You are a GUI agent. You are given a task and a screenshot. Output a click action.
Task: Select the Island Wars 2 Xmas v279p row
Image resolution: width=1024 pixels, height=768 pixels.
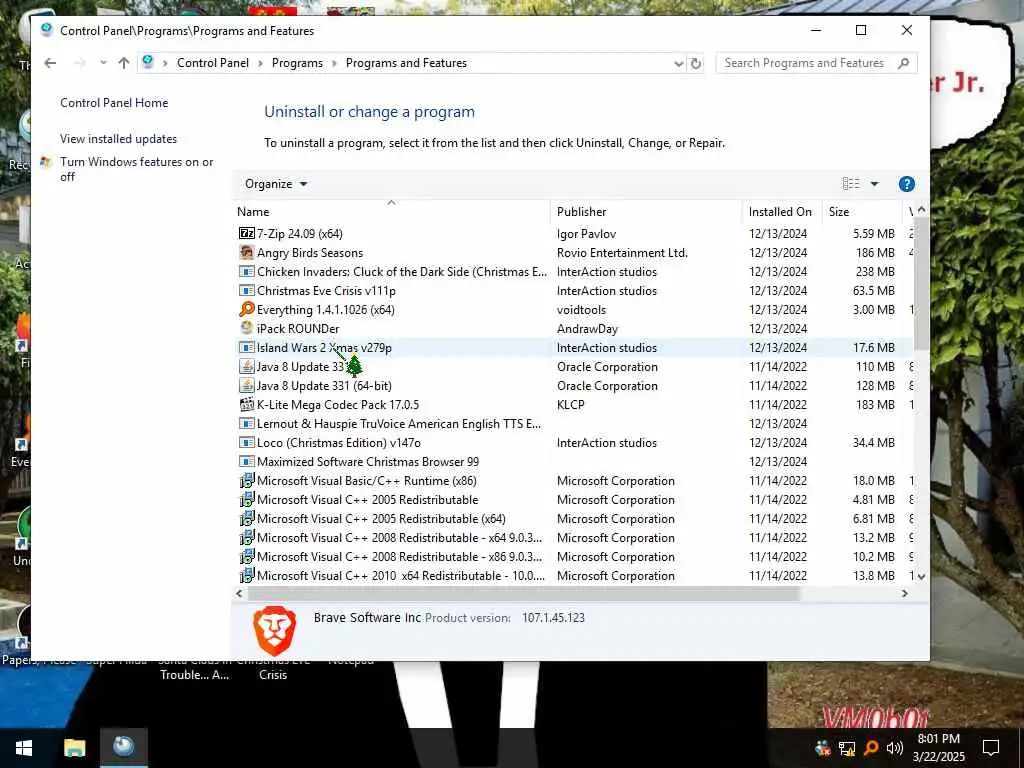pyautogui.click(x=573, y=347)
